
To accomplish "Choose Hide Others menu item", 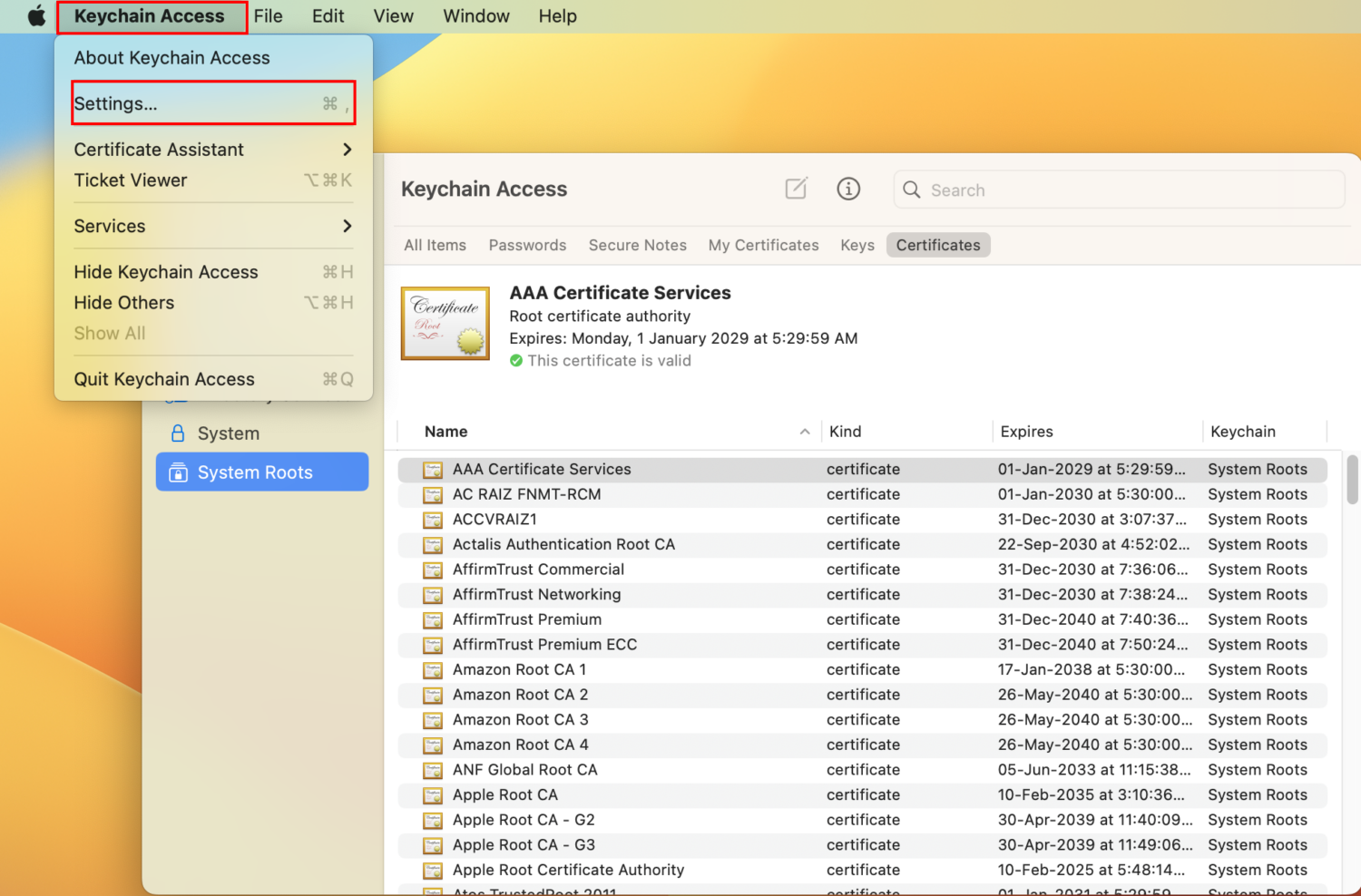I will [213, 303].
